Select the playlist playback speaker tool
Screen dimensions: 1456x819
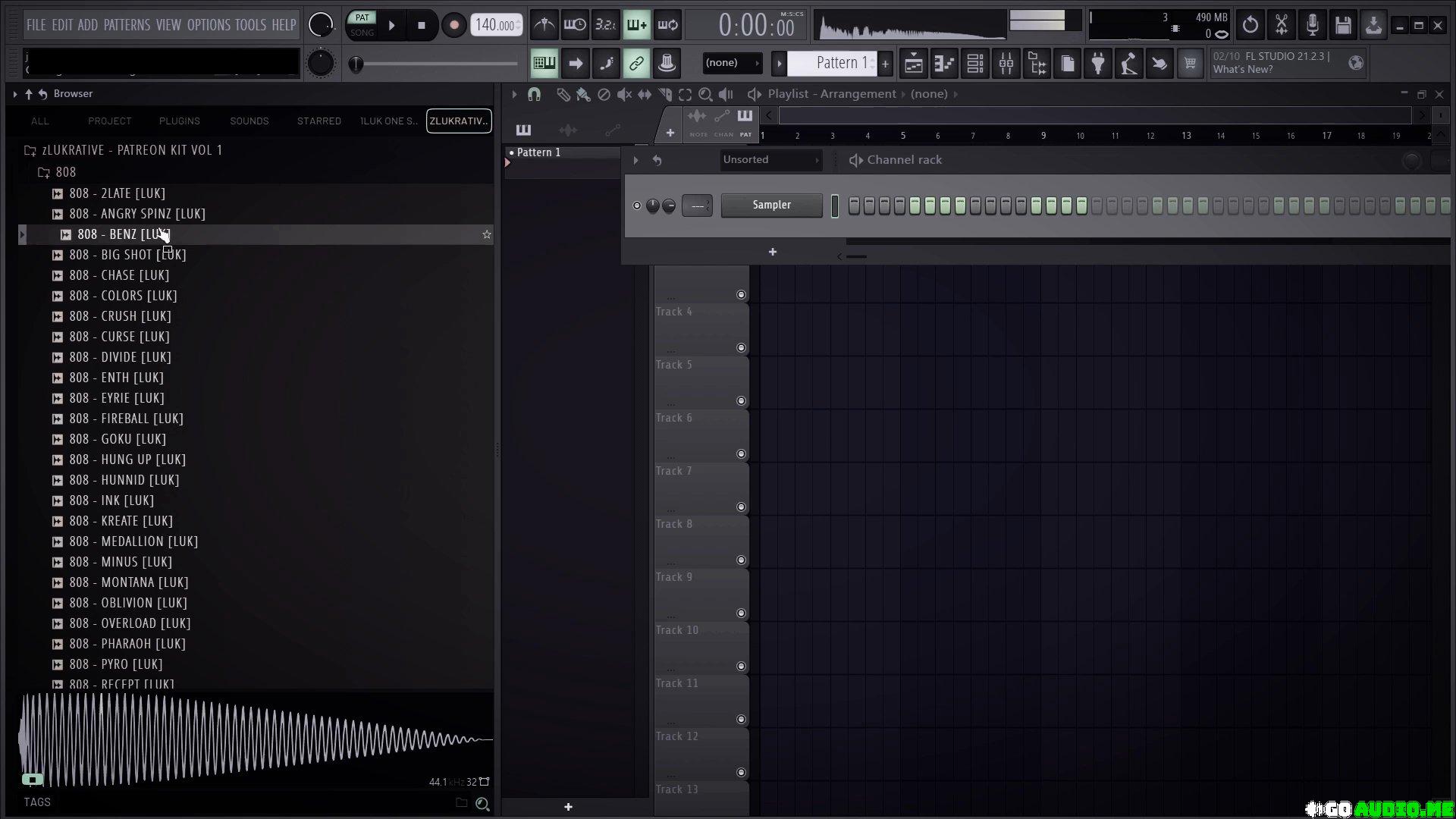[726, 94]
